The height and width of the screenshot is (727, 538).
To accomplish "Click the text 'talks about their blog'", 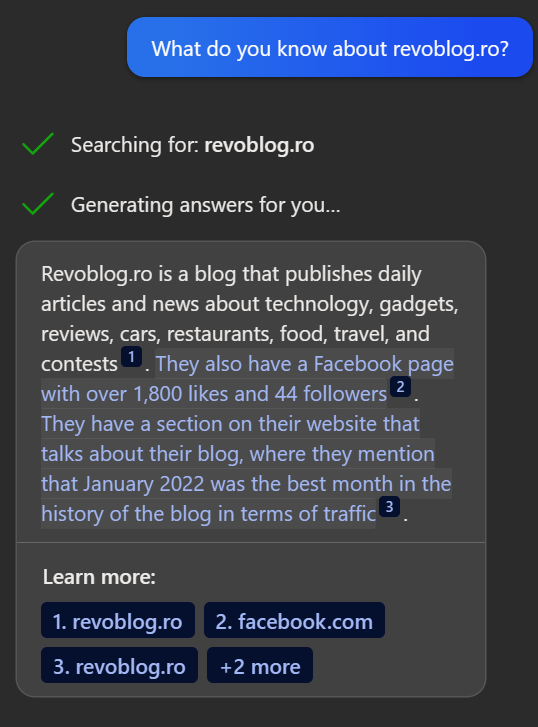I will click(142, 454).
